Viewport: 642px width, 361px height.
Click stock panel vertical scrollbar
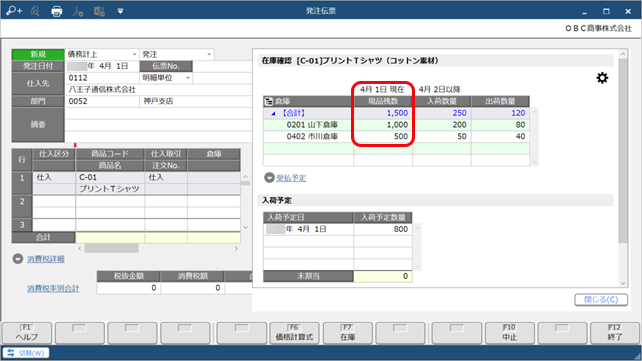tap(623, 151)
